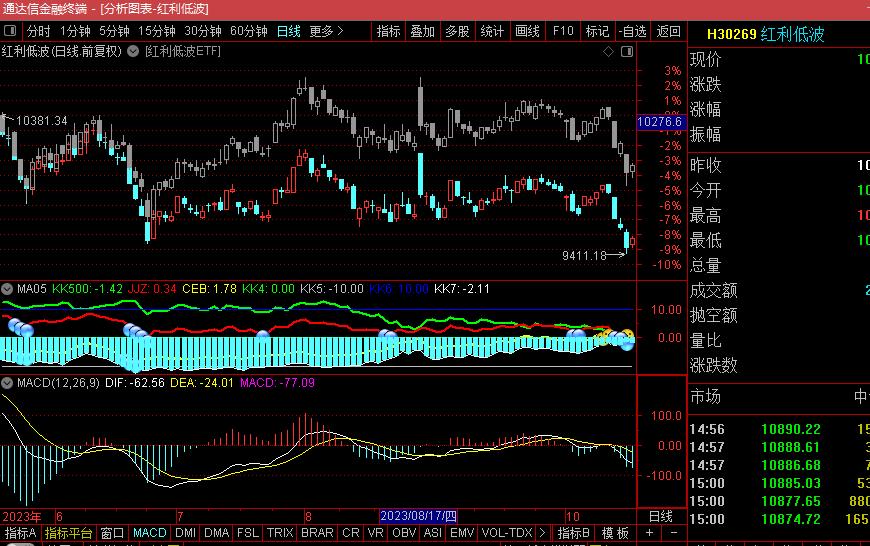Select the 指标A tab
Screen dimensions: 870x546
[x=21, y=533]
